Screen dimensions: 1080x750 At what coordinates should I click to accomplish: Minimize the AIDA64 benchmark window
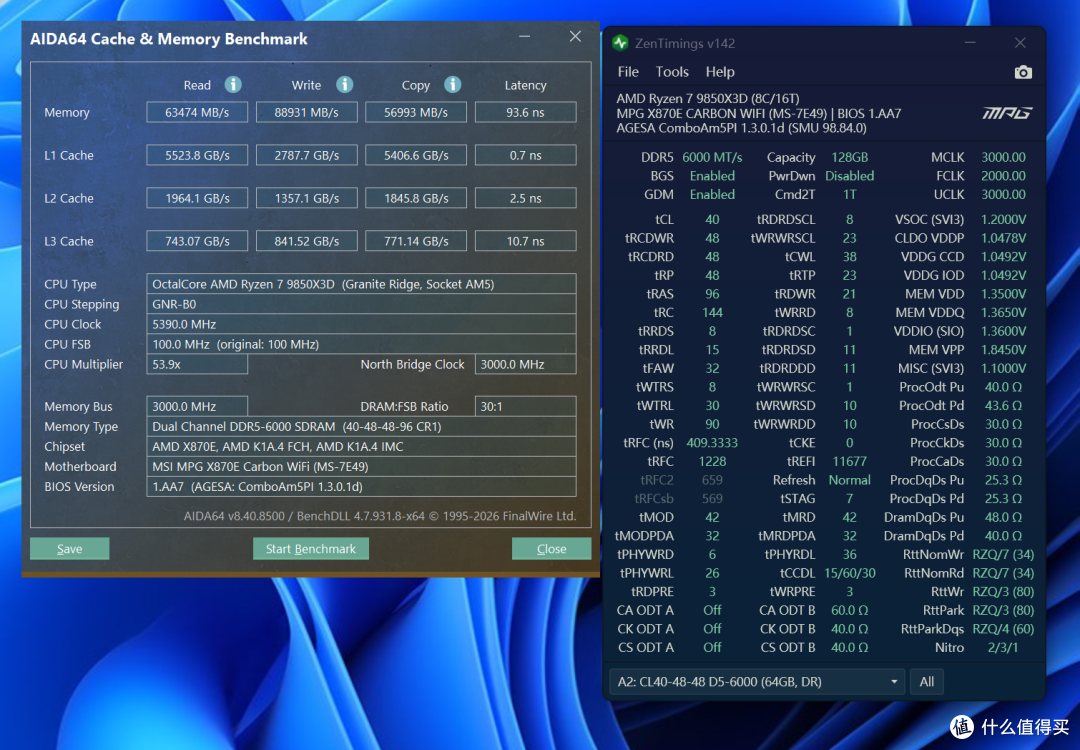(x=525, y=37)
